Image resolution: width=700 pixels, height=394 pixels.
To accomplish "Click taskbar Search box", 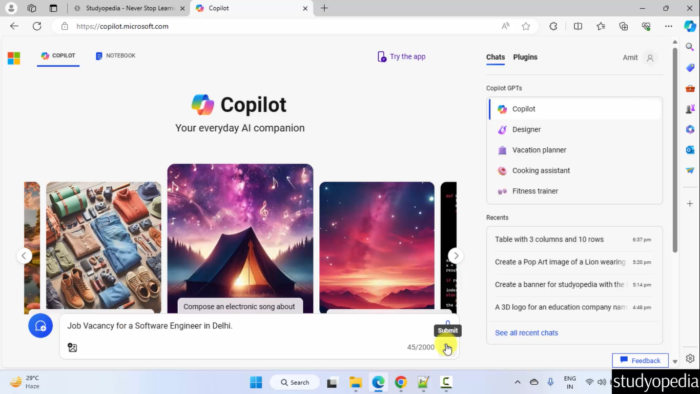I will tap(295, 382).
